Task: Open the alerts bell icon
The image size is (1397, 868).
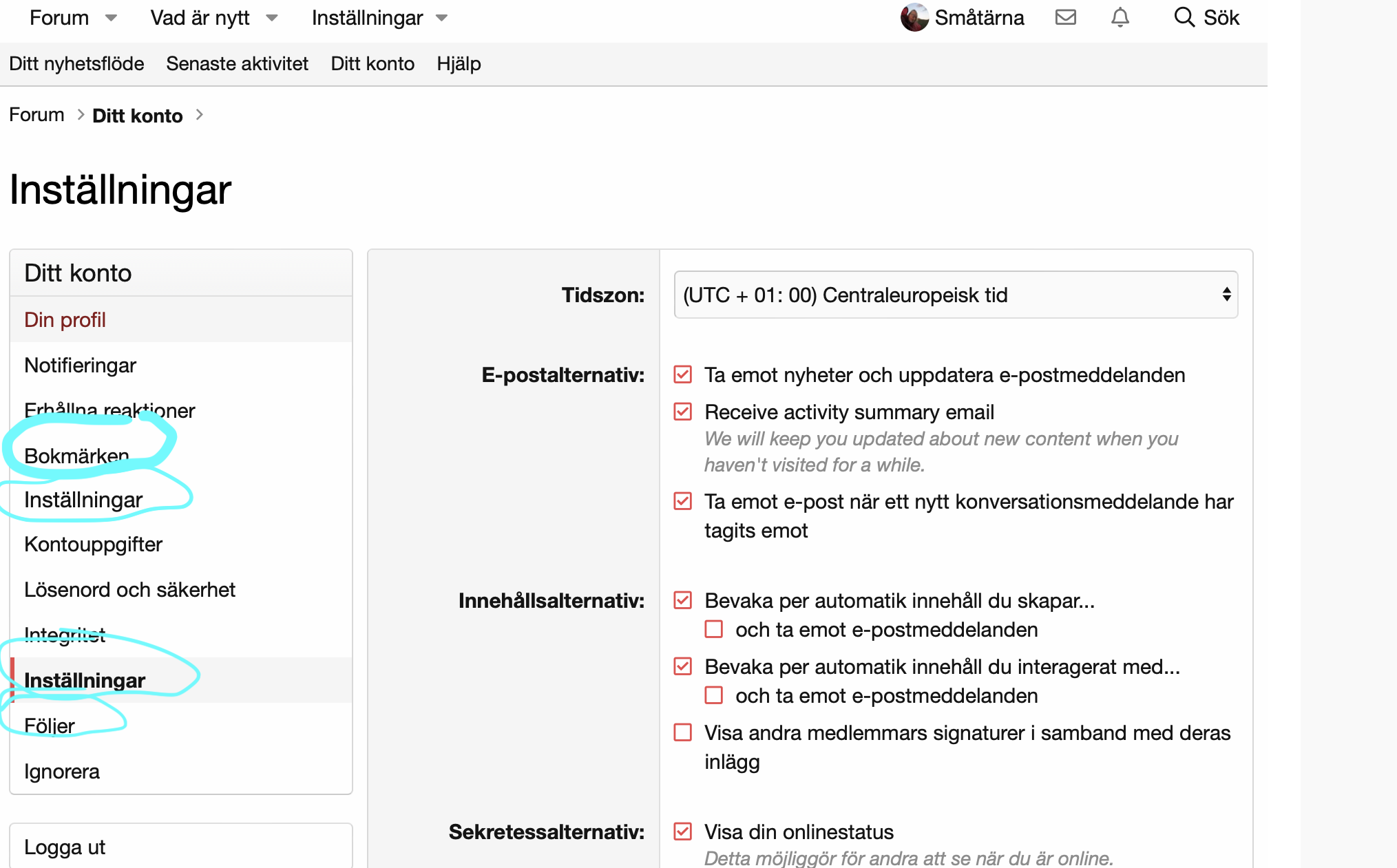Action: 1120,17
